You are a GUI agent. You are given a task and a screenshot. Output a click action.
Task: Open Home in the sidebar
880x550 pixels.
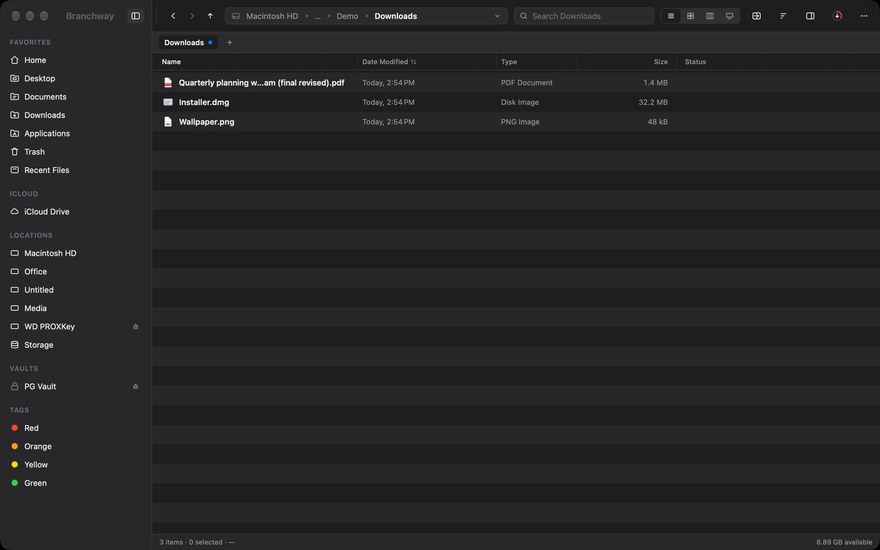click(76, 60)
